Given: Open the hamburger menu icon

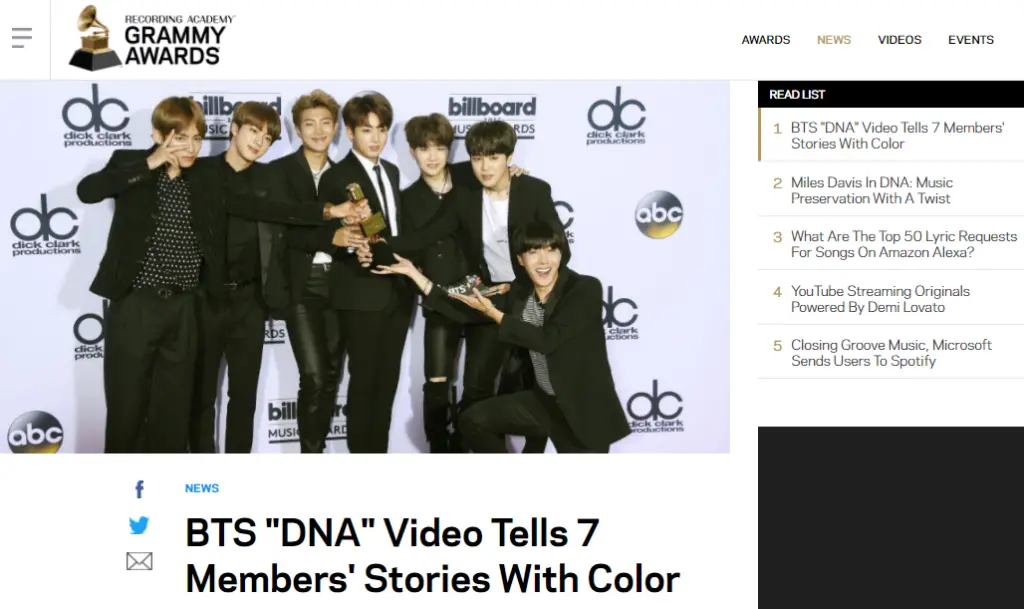Looking at the screenshot, I should coord(22,38).
